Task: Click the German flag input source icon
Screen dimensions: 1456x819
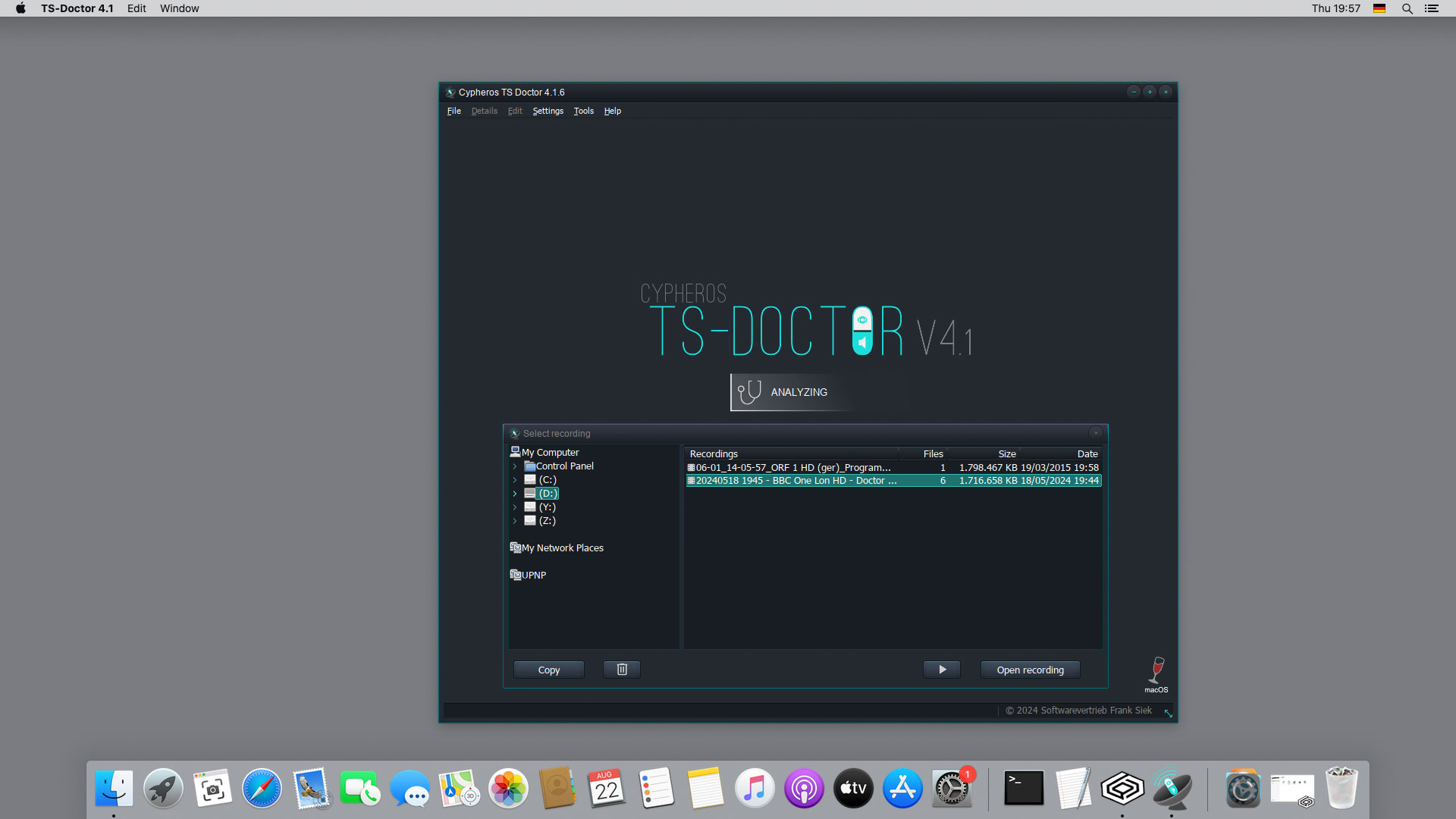Action: (x=1379, y=8)
